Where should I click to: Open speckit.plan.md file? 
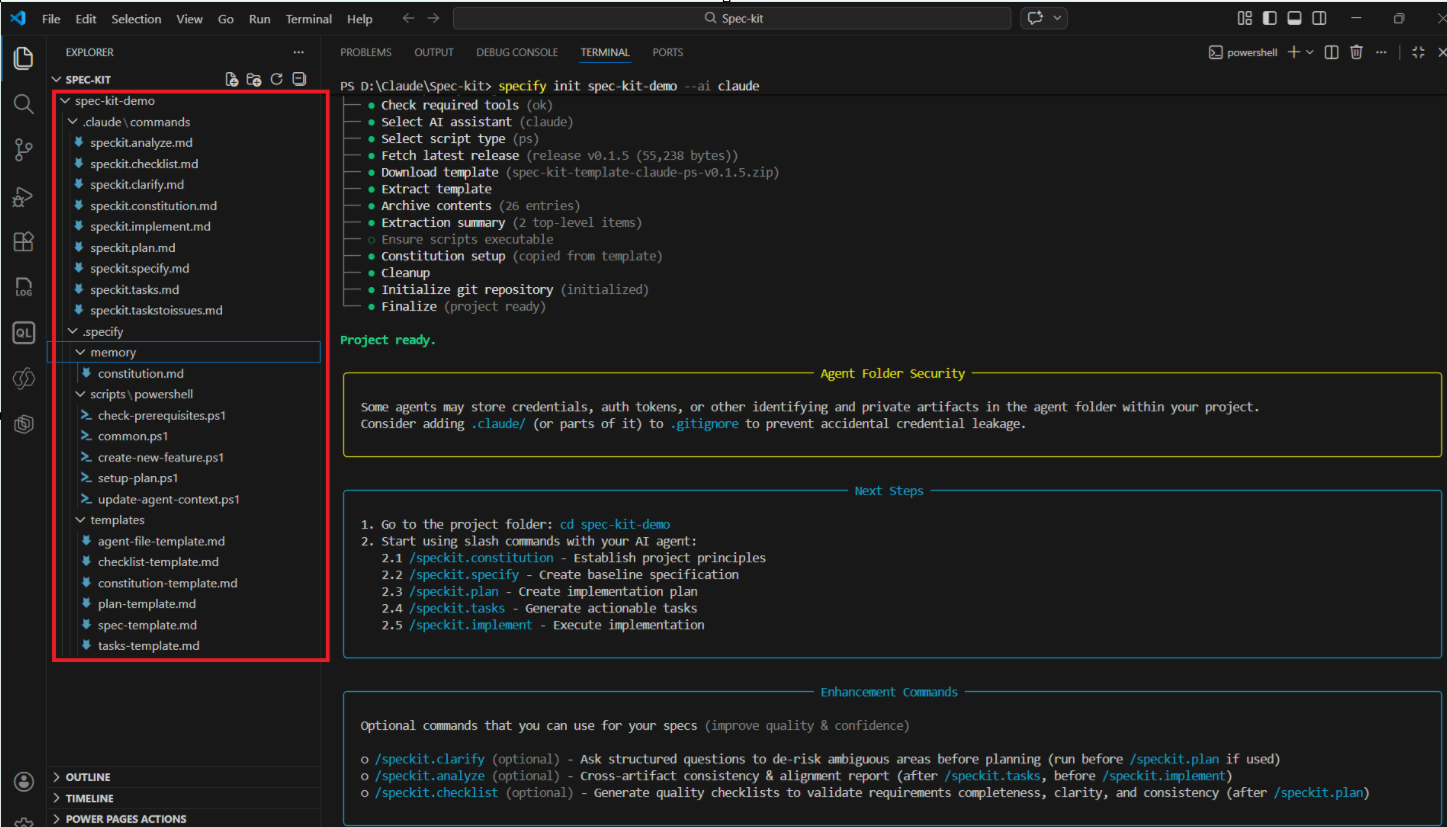pos(132,248)
